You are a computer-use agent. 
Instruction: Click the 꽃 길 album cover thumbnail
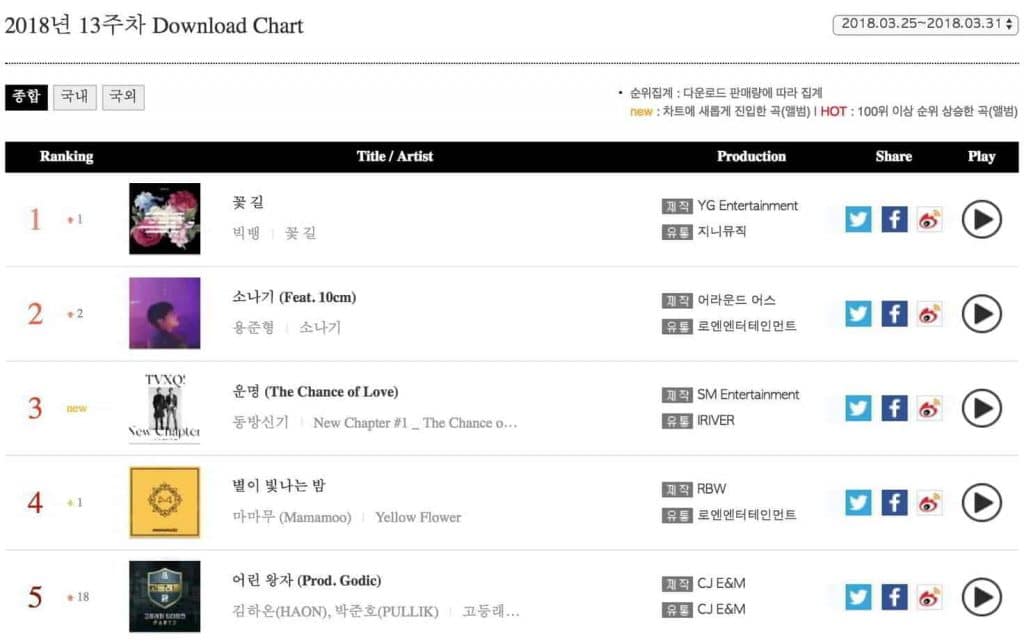coord(165,219)
